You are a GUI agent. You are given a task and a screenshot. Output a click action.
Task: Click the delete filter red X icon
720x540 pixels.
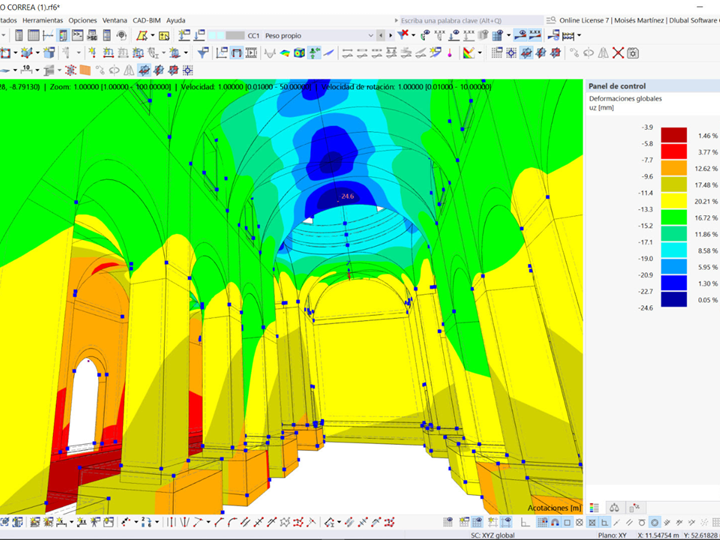pyautogui.click(x=403, y=34)
